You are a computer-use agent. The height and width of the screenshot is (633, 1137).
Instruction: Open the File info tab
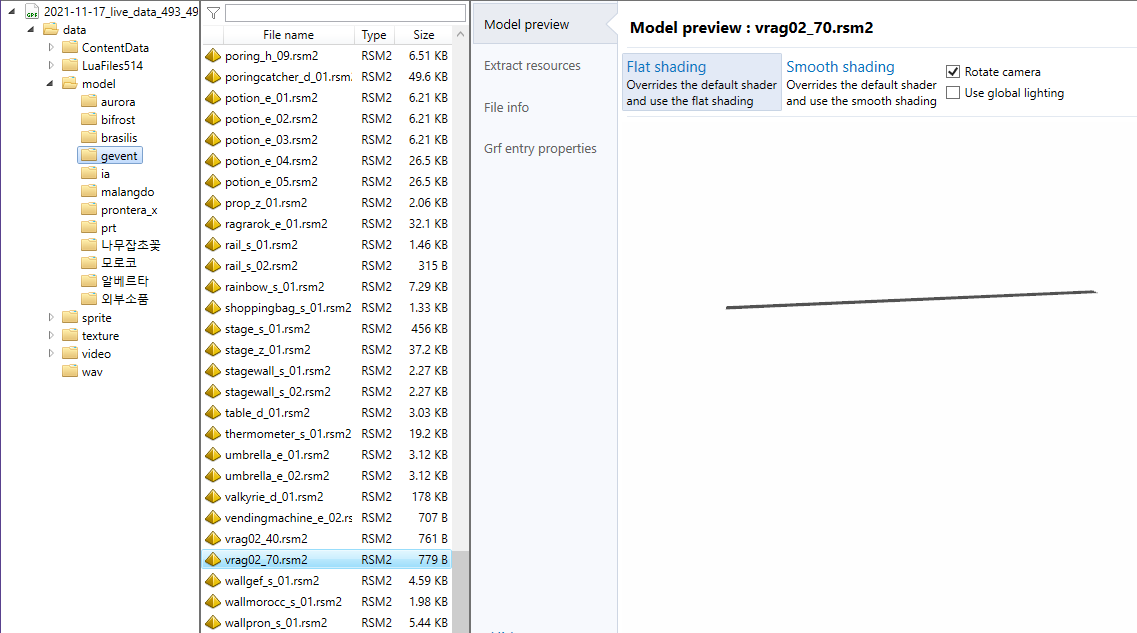pos(506,107)
